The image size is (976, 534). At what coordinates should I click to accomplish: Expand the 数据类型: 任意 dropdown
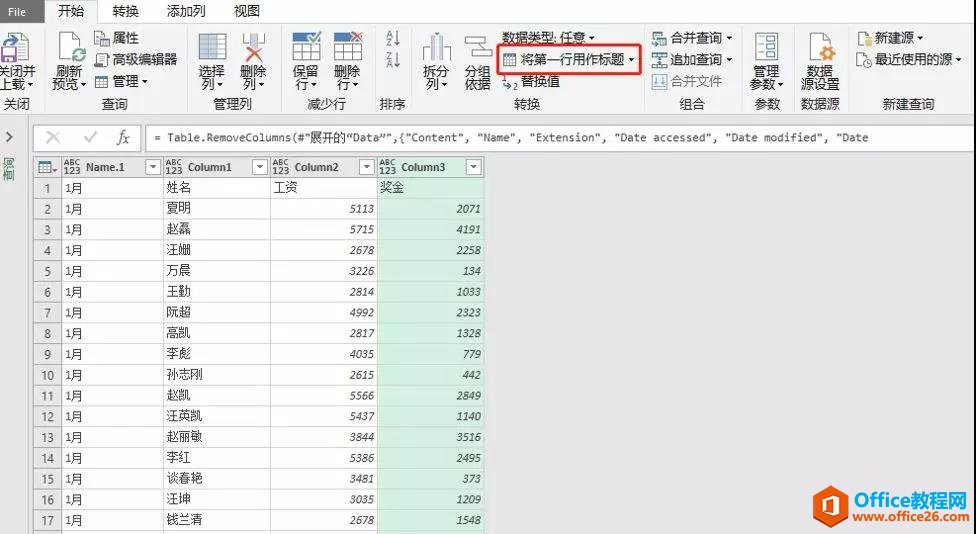(548, 38)
